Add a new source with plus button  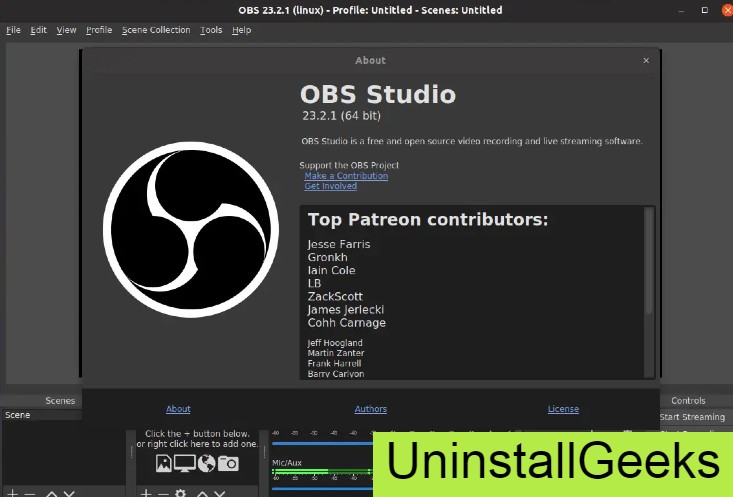point(146,493)
